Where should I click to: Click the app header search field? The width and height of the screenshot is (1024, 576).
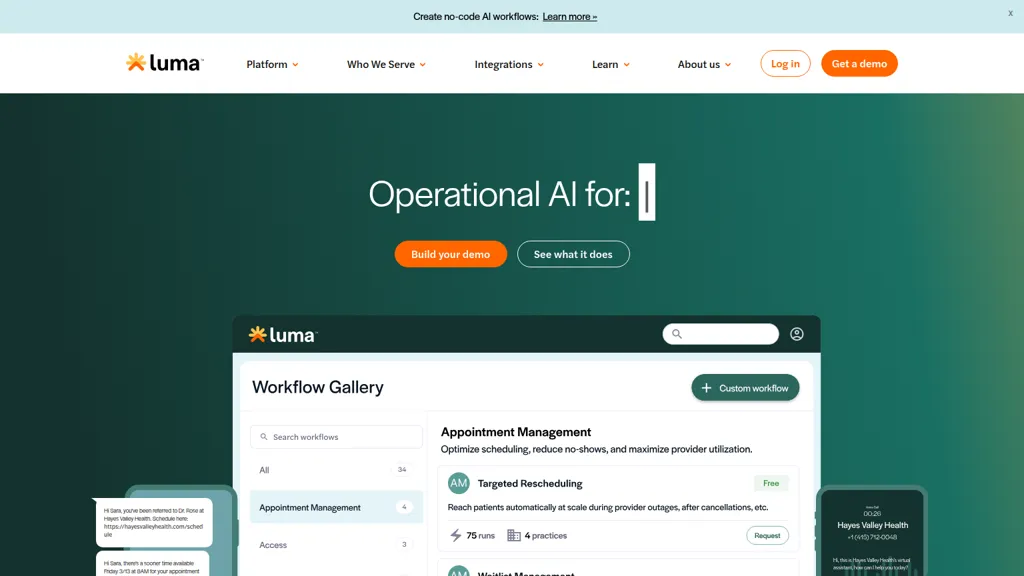click(x=720, y=334)
